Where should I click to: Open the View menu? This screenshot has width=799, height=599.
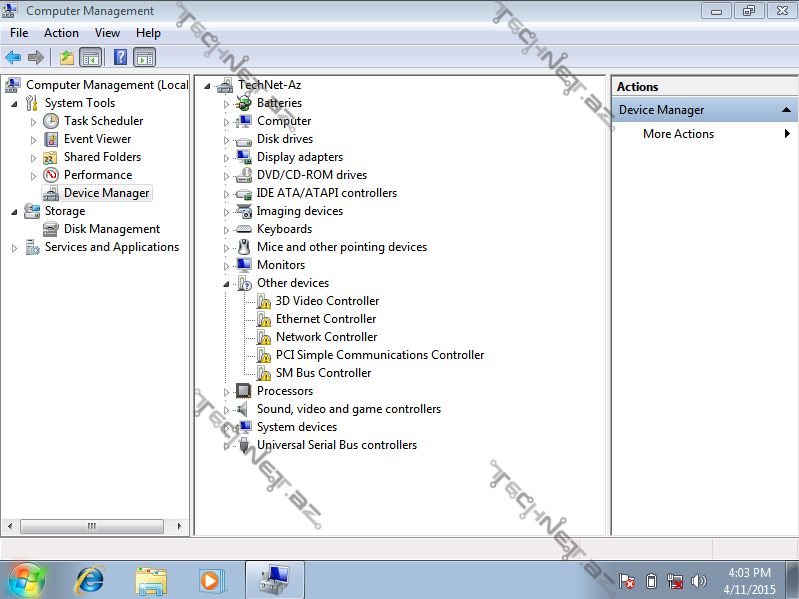tap(107, 33)
